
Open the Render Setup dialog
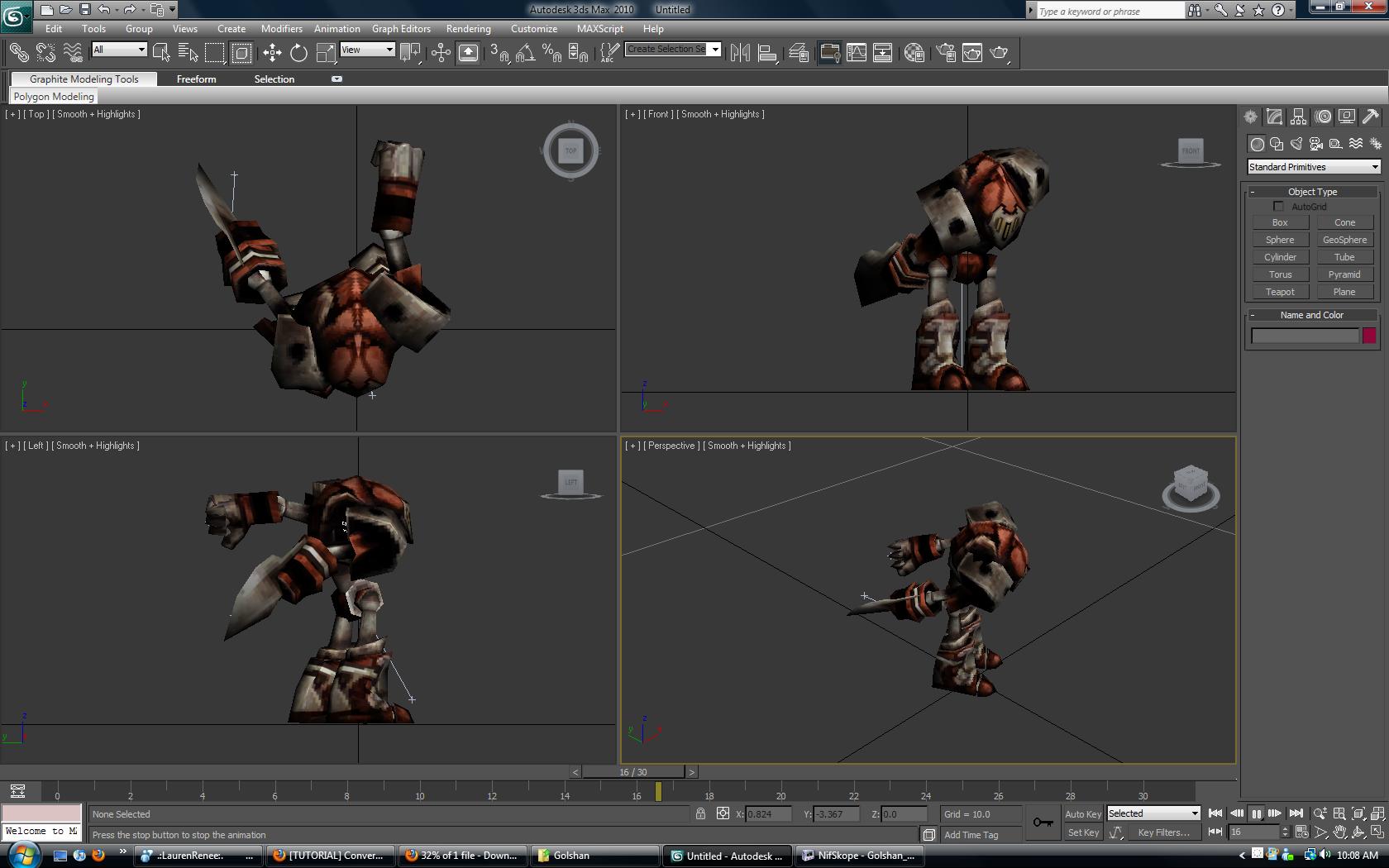point(946,53)
